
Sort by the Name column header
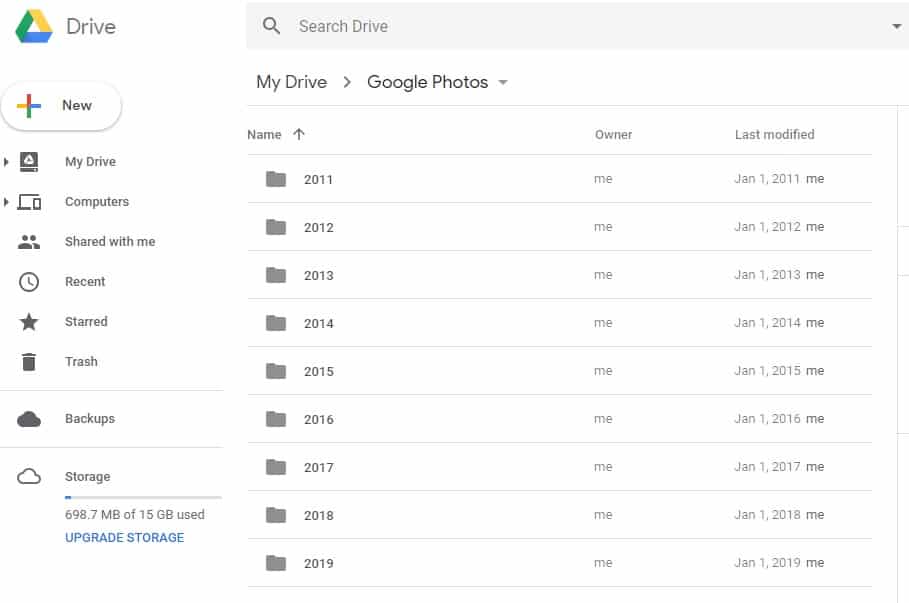tap(264, 135)
